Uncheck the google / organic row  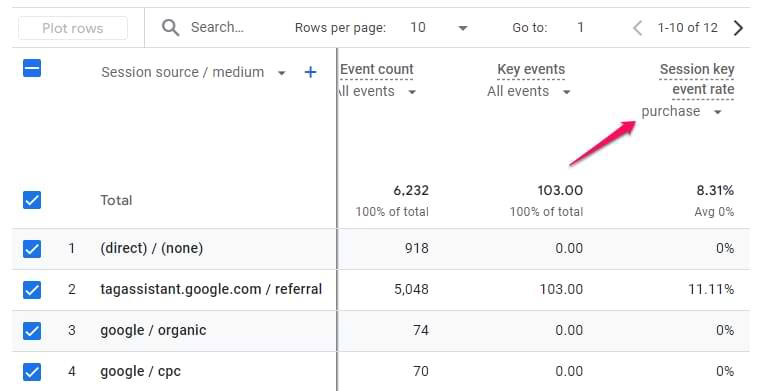click(32, 331)
